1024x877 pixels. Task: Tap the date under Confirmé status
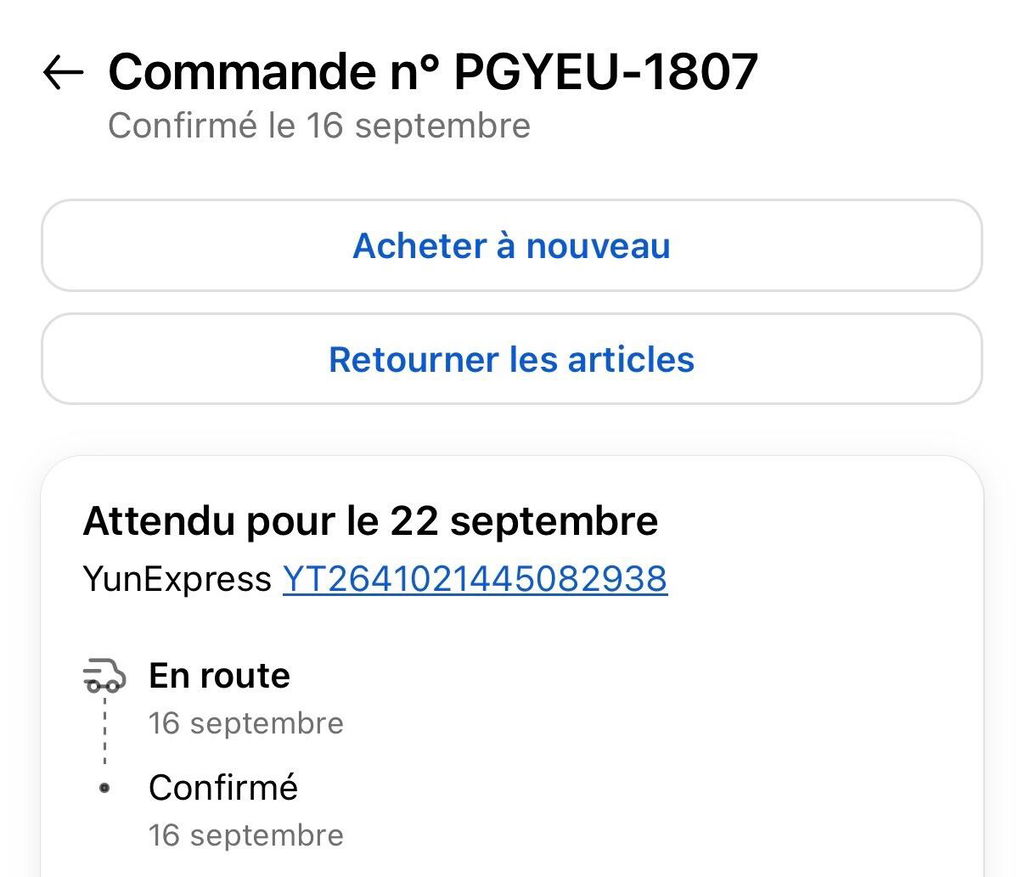pyautogui.click(x=246, y=835)
